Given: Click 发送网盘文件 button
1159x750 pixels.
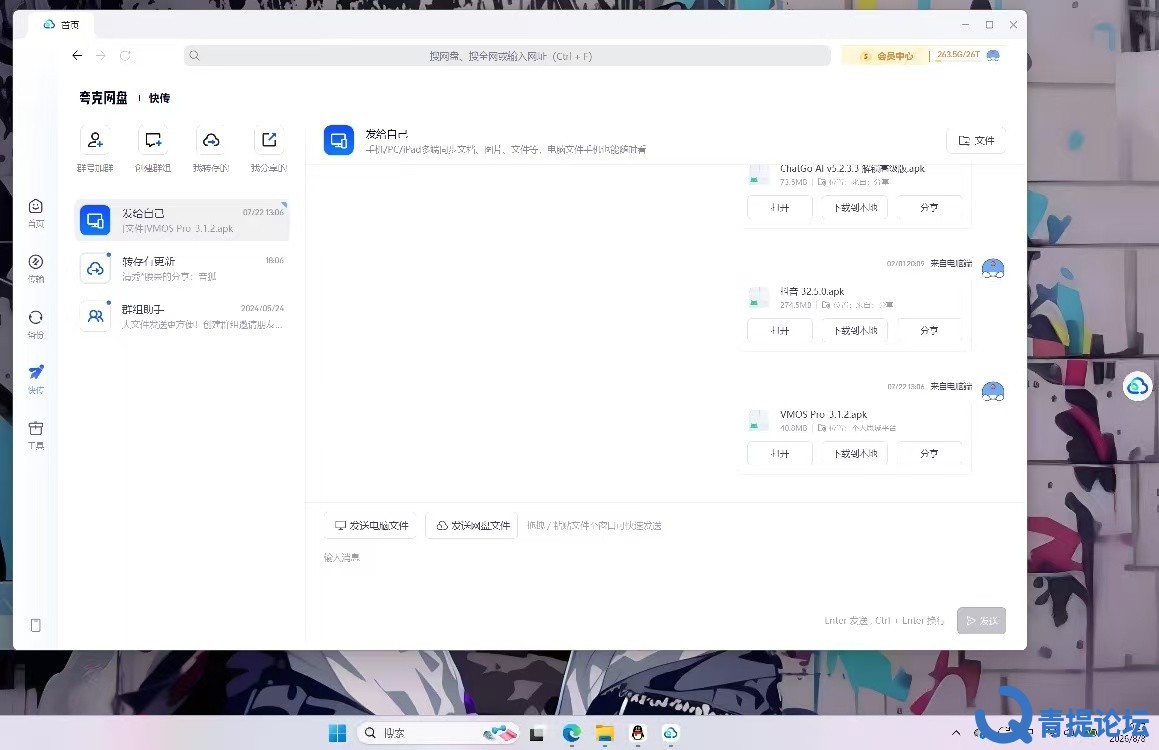Looking at the screenshot, I should point(473,525).
